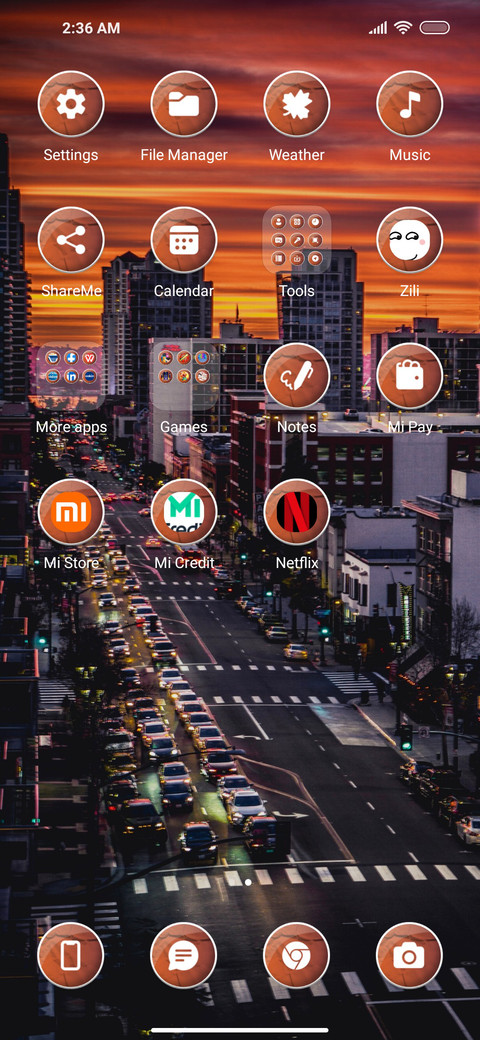
Task: Launch Mi Store
Action: [x=71, y=512]
